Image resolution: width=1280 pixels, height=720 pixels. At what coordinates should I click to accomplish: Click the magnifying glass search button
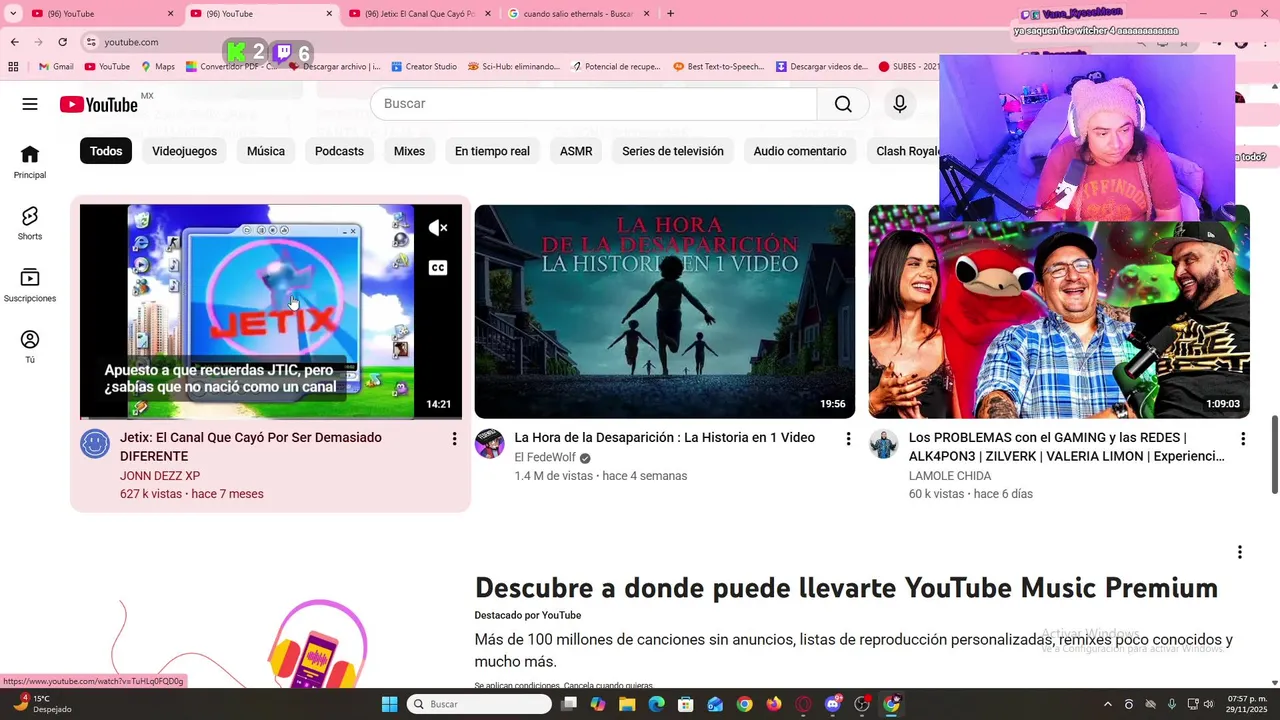[843, 104]
